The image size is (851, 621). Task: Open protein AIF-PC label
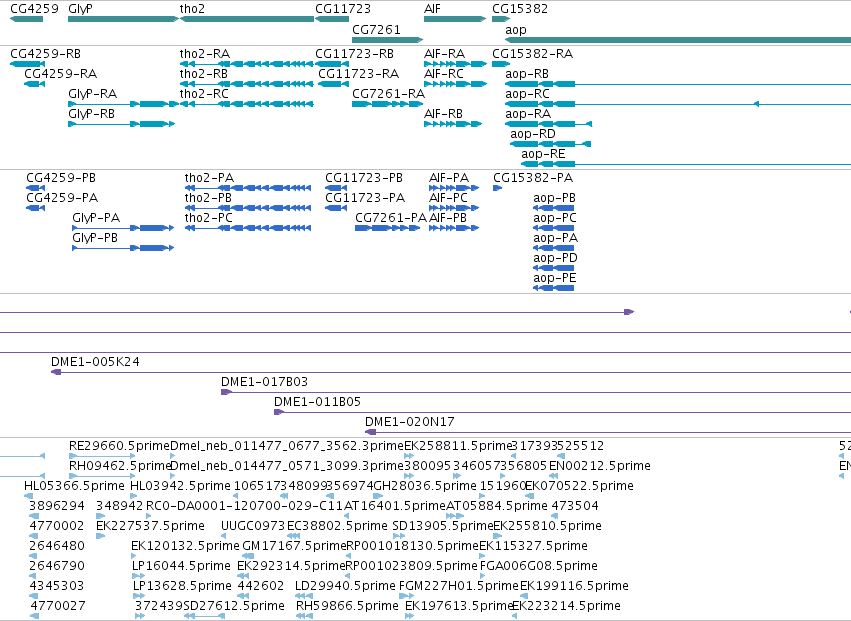[448, 198]
